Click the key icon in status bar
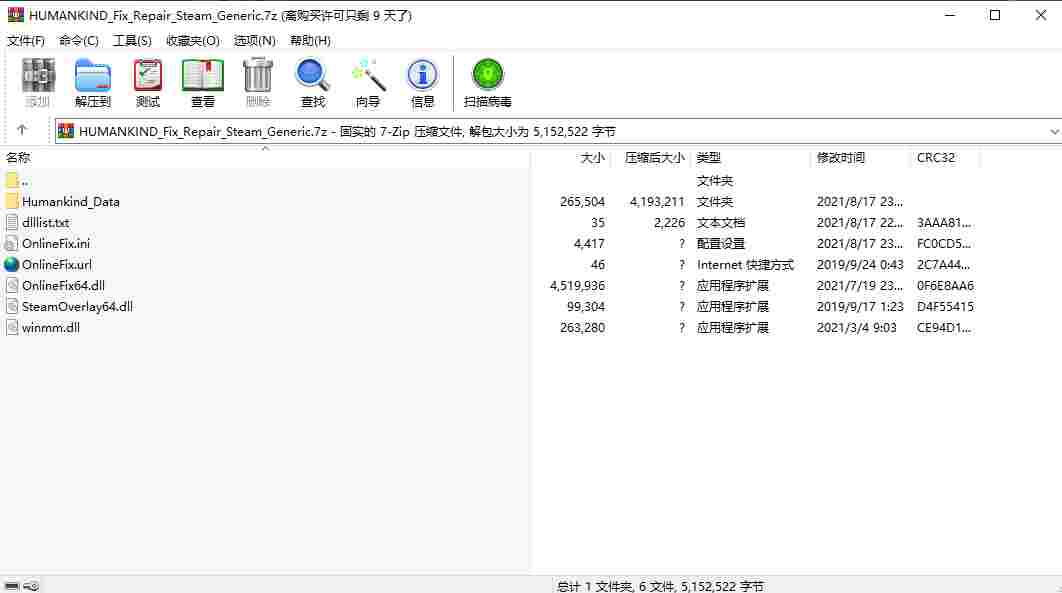1062x593 pixels. click(31, 586)
